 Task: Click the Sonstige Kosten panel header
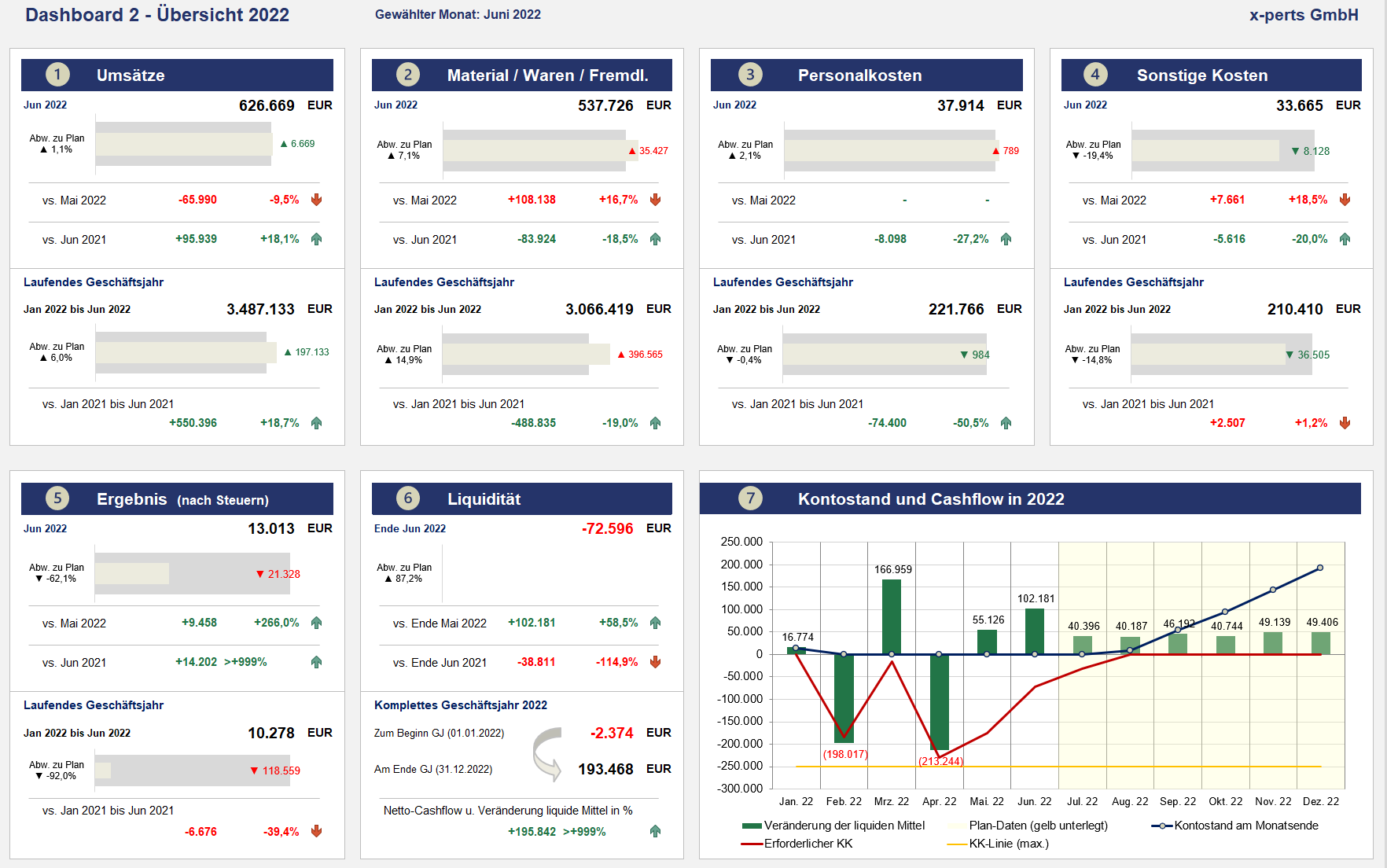1212,75
